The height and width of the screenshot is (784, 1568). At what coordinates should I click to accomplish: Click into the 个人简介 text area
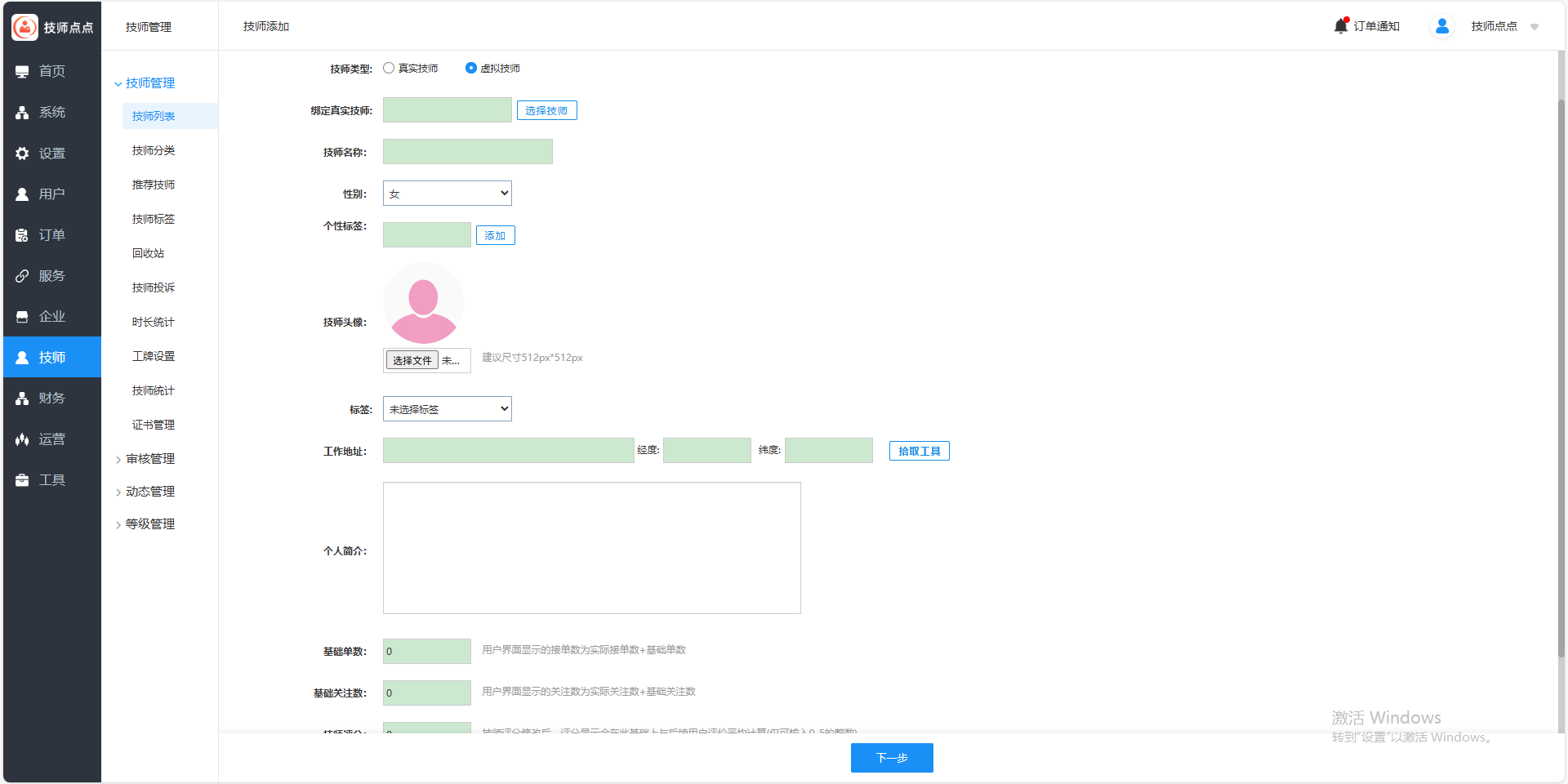pyautogui.click(x=591, y=548)
